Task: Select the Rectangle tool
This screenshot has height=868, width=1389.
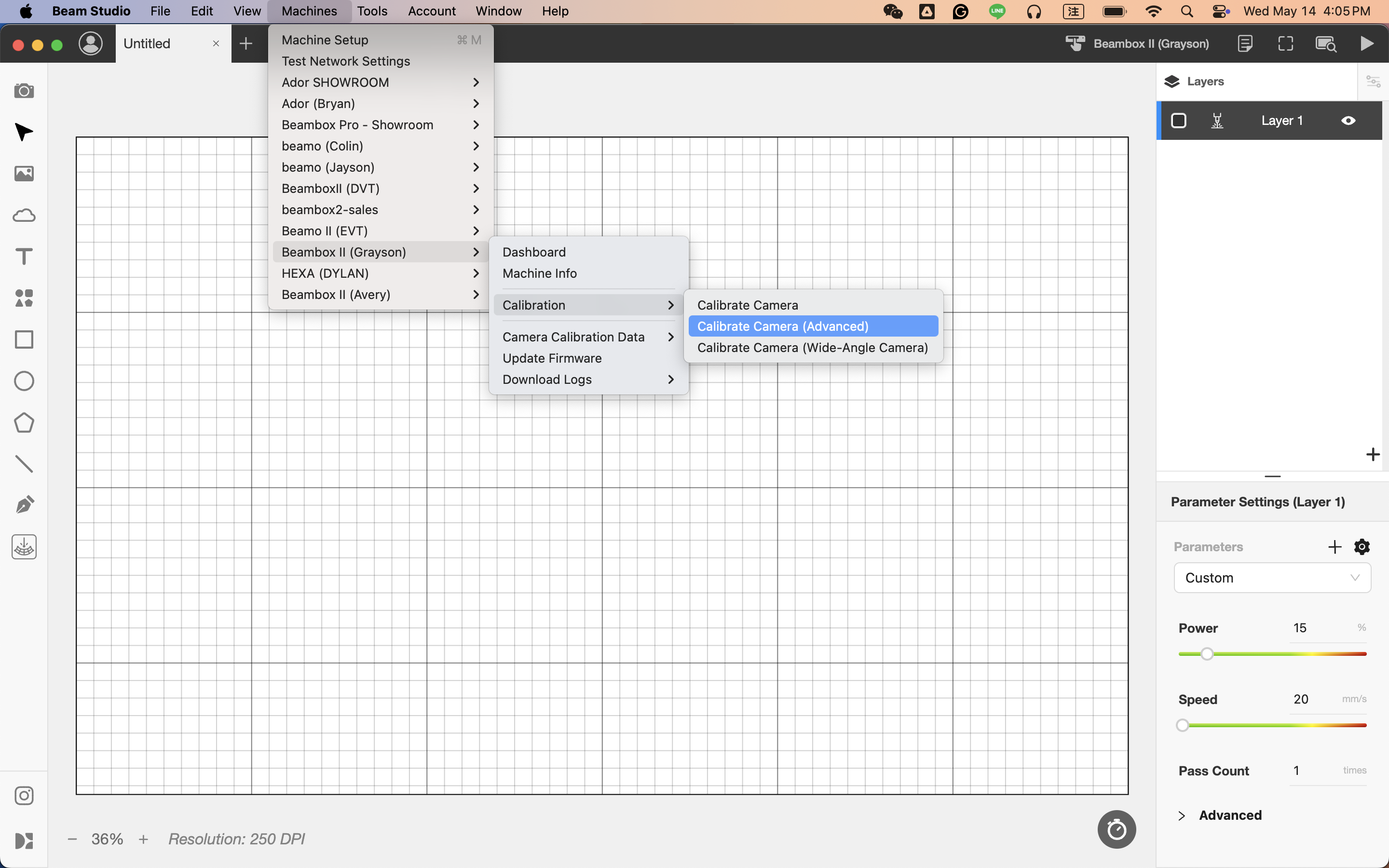Action: (24, 340)
